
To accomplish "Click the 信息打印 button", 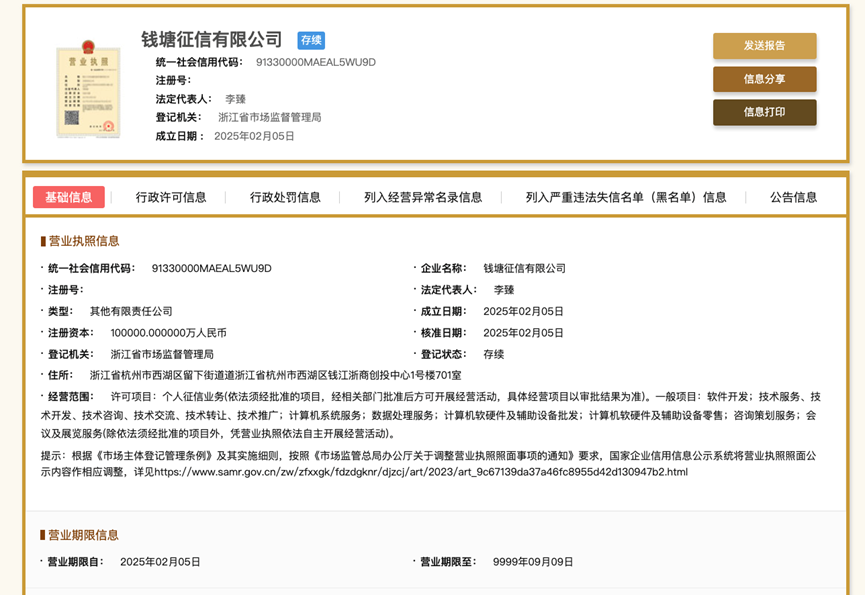I will coord(764,112).
